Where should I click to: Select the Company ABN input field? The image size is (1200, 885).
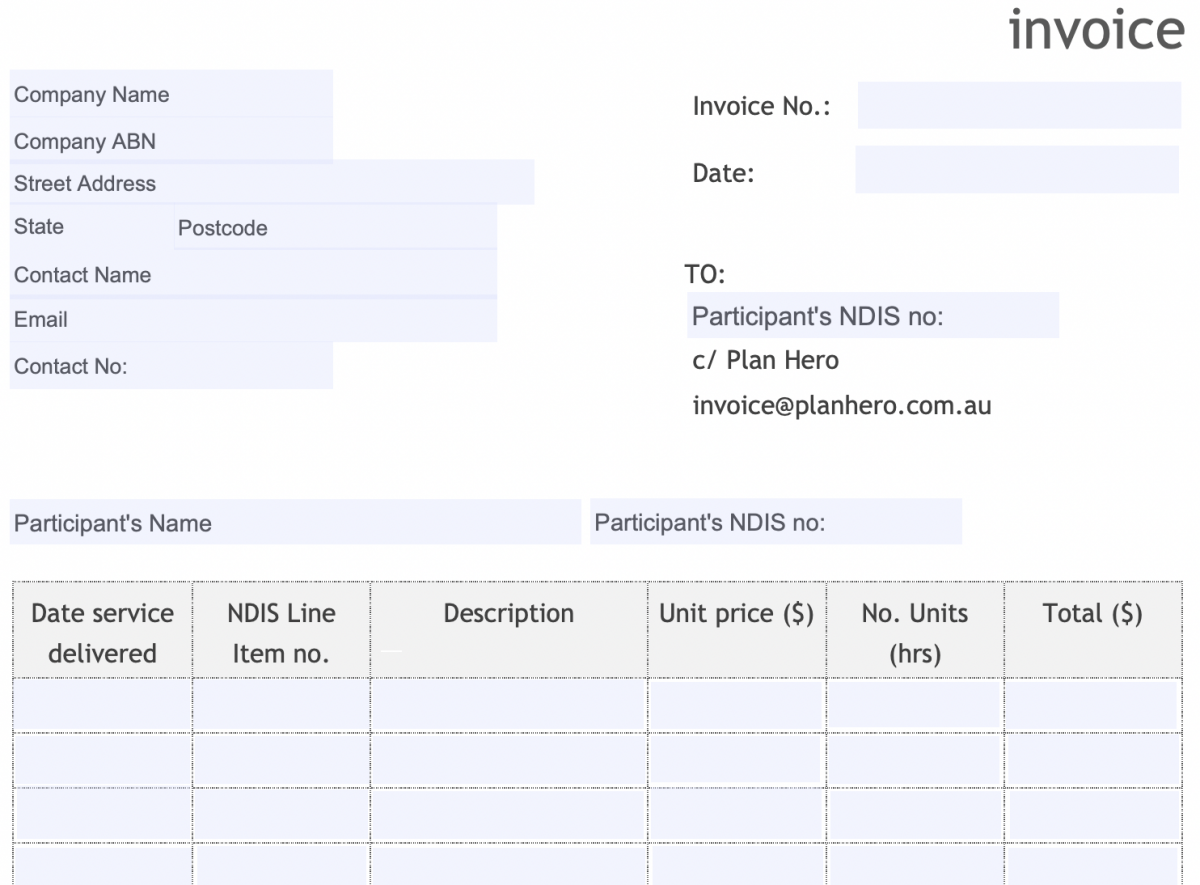pos(171,141)
